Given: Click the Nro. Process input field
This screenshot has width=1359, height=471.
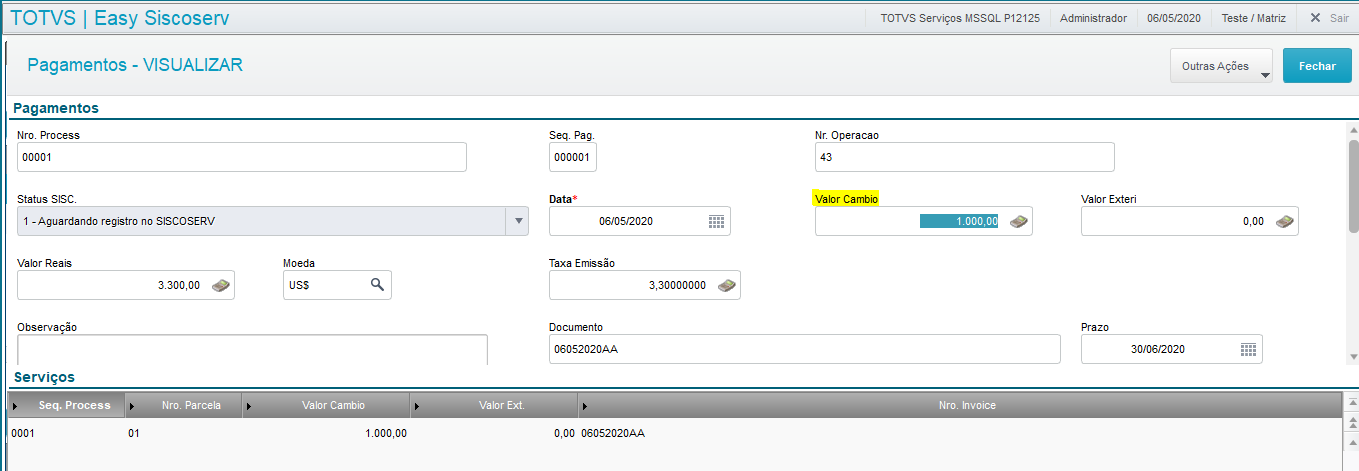Looking at the screenshot, I should 242,157.
